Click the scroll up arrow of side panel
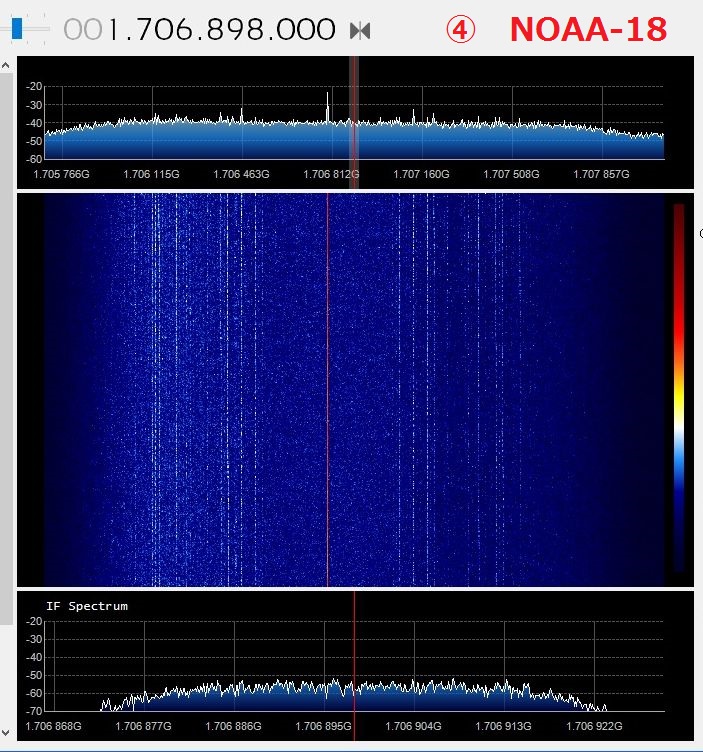 coord(6,65)
